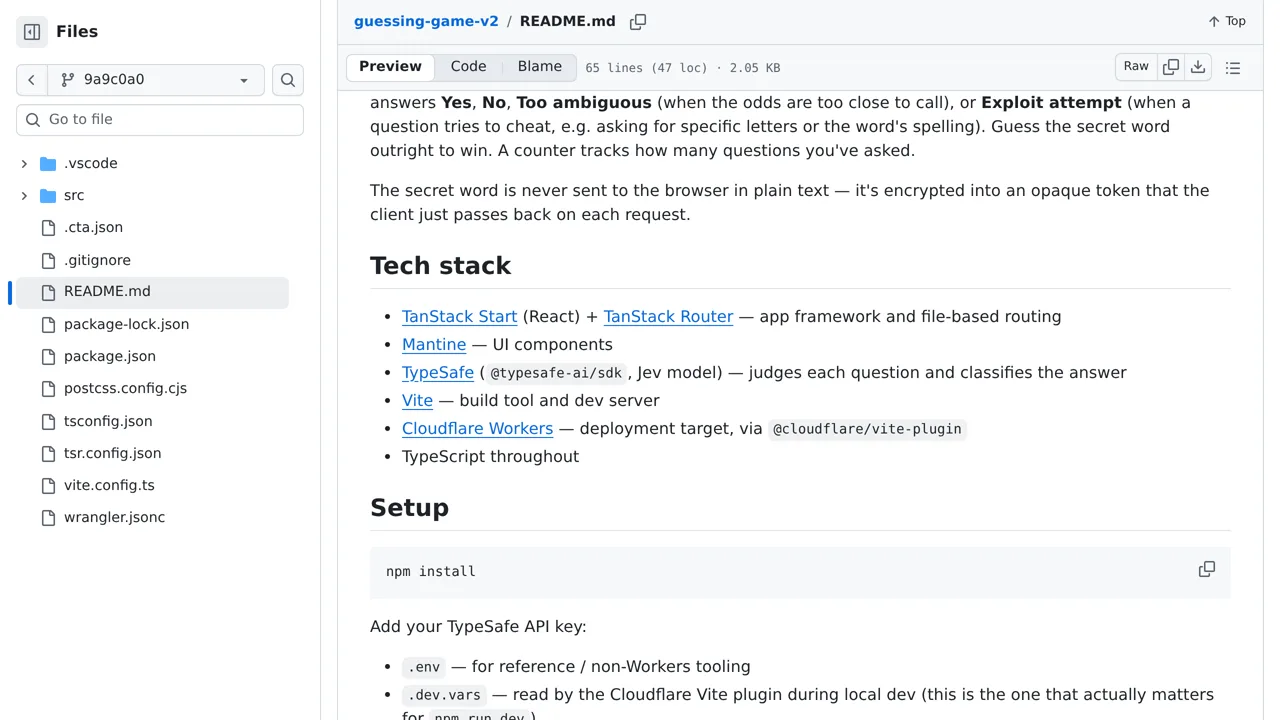
Task: Follow the TanStack Router link
Action: (x=668, y=316)
